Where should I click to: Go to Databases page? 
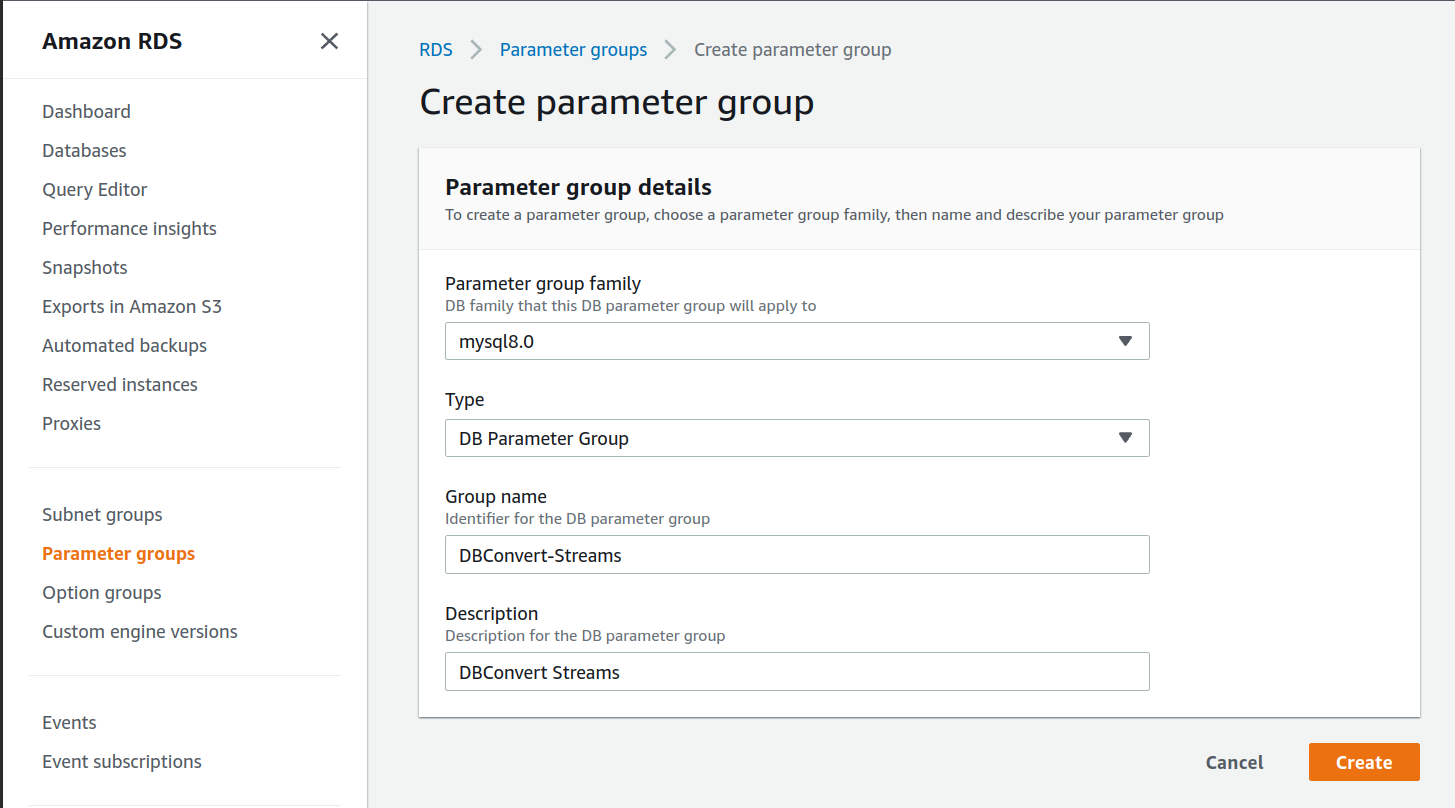(84, 150)
